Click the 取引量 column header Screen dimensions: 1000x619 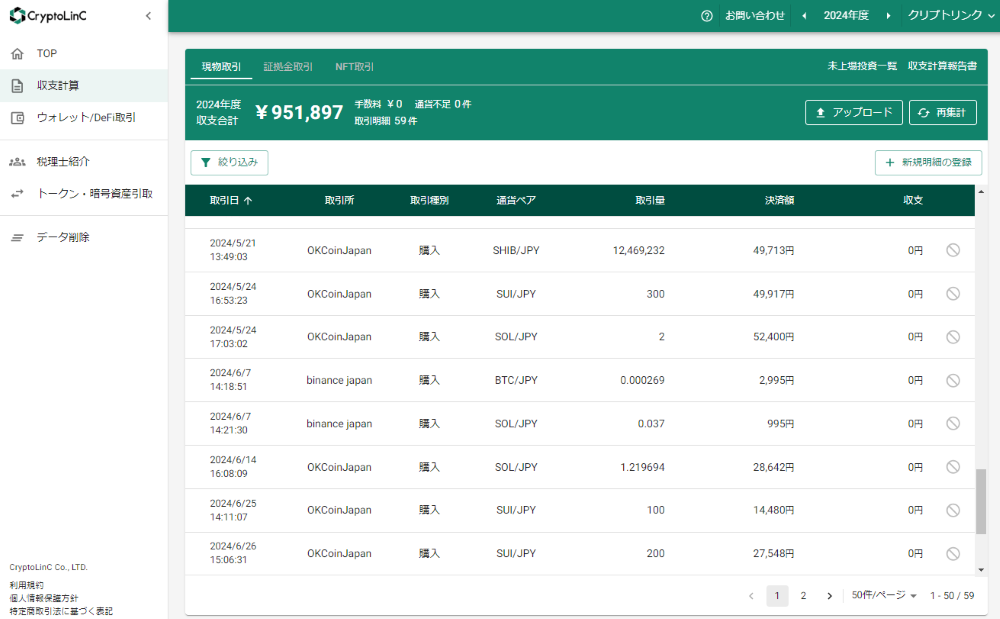point(650,200)
